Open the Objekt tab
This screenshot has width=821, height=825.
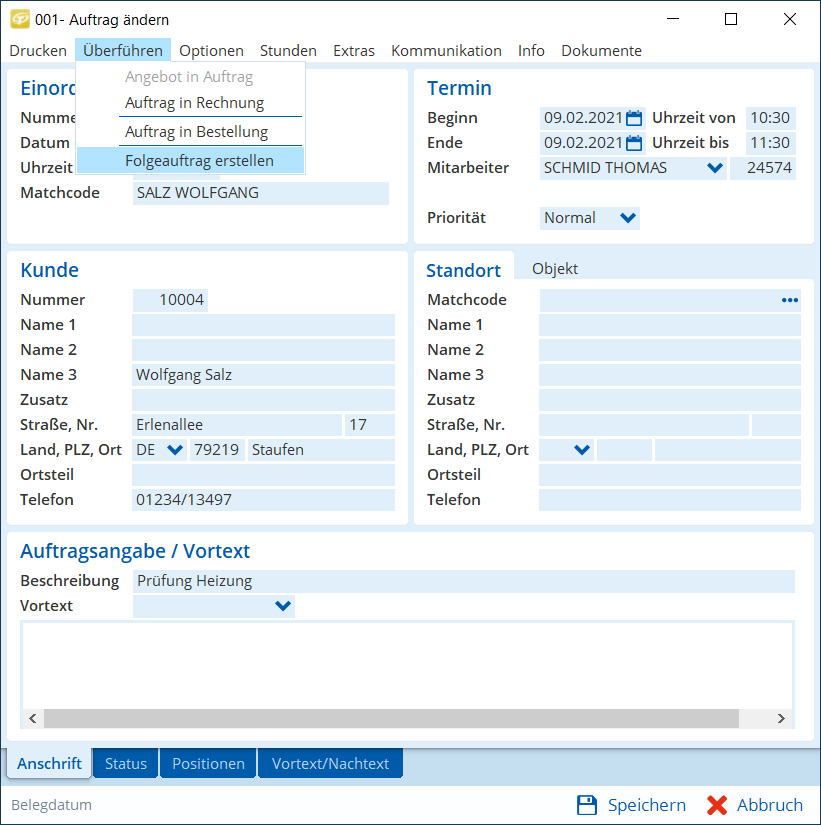[555, 269]
